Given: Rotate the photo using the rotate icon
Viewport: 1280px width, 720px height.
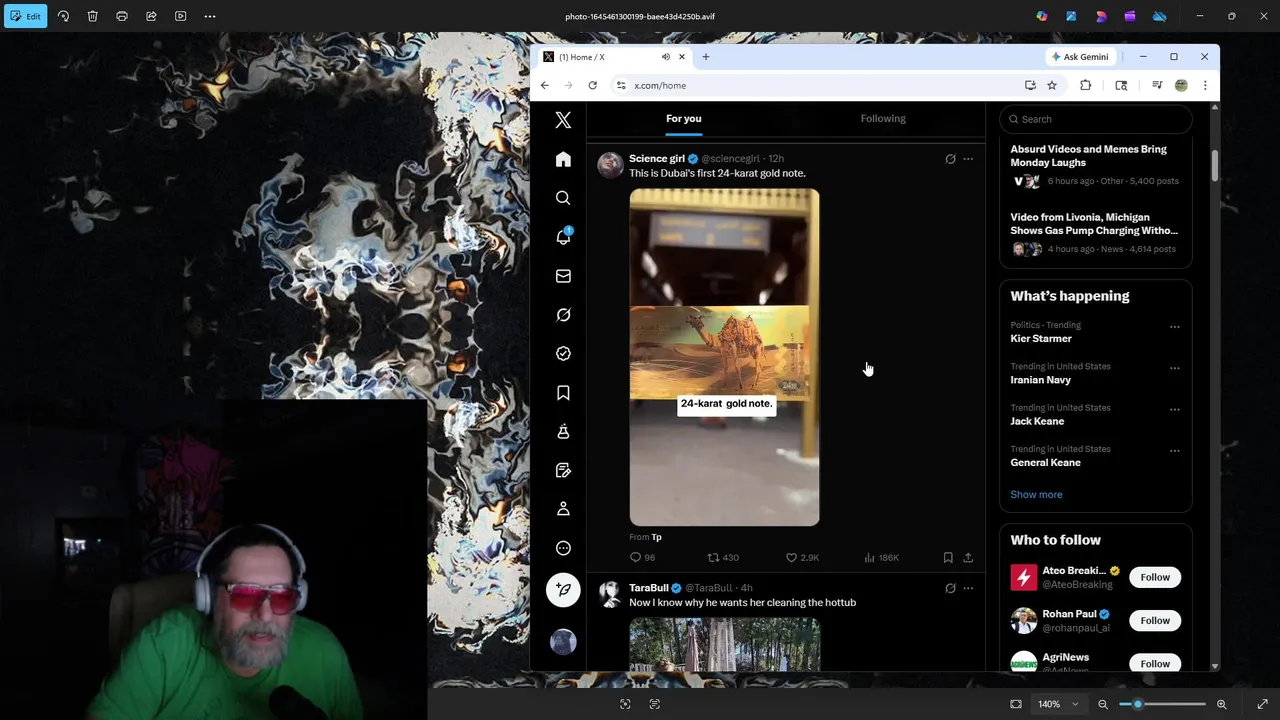Looking at the screenshot, I should point(63,16).
